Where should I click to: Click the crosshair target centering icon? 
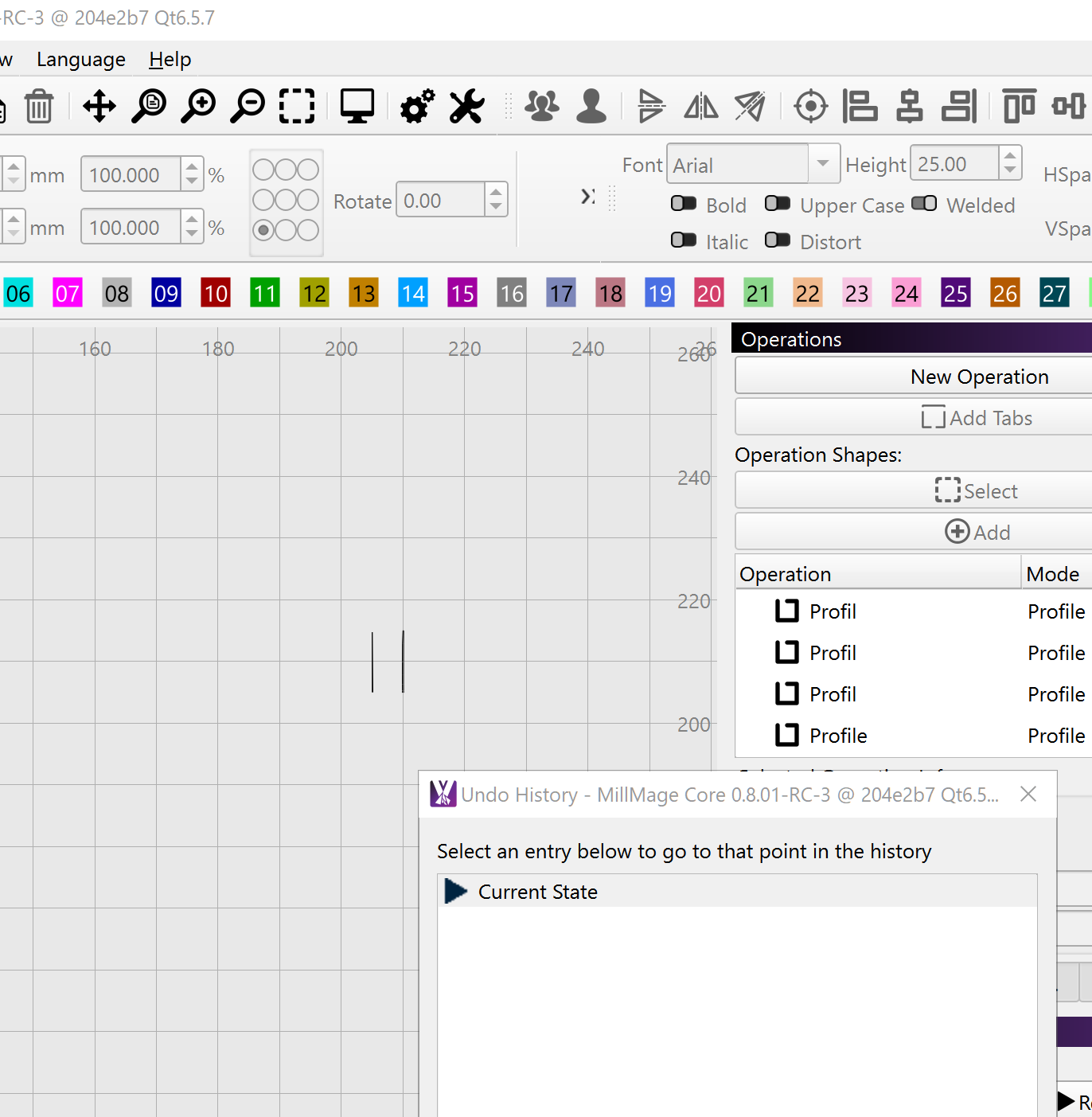(811, 106)
